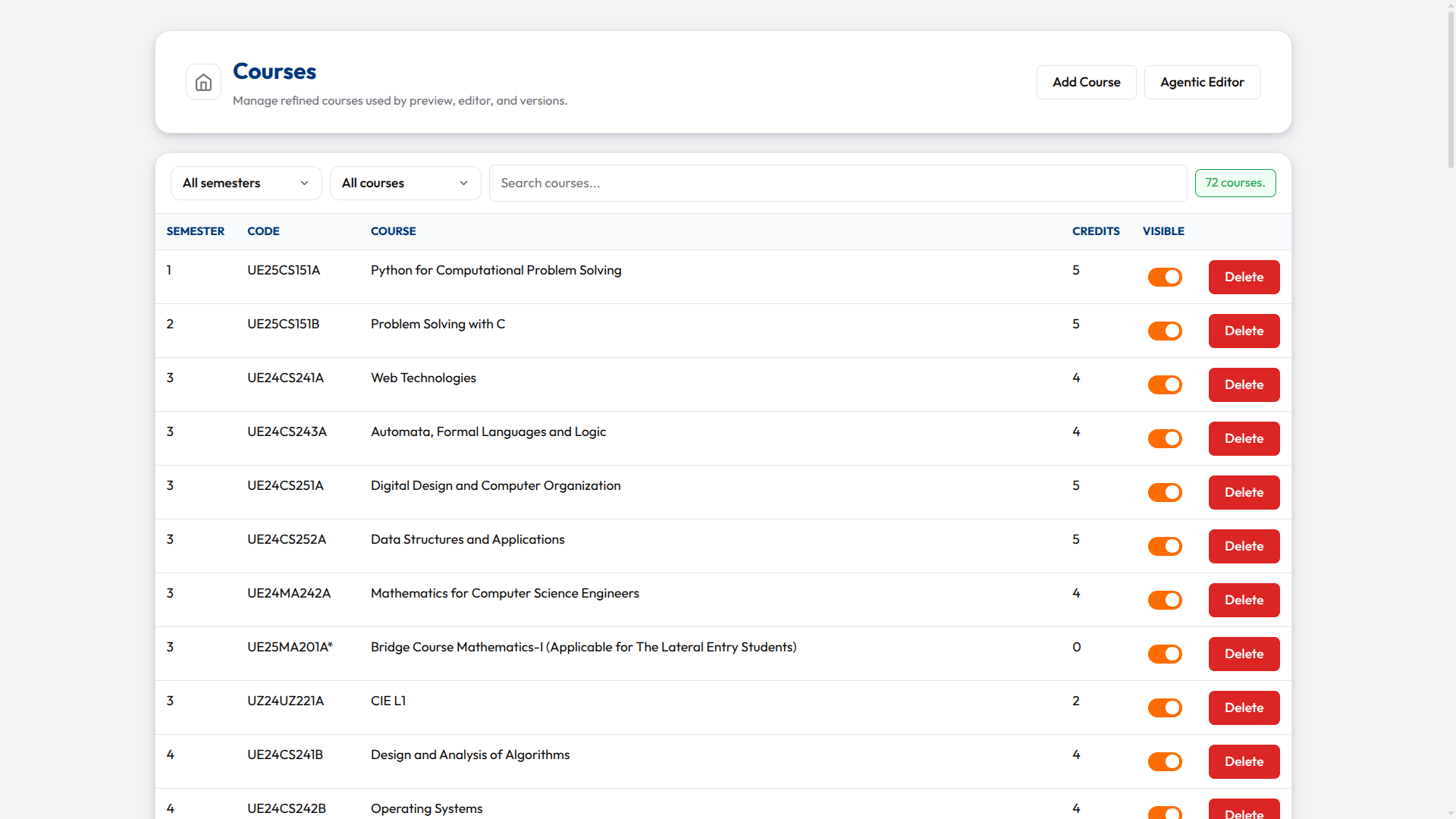Click the Add Course button

click(x=1086, y=82)
